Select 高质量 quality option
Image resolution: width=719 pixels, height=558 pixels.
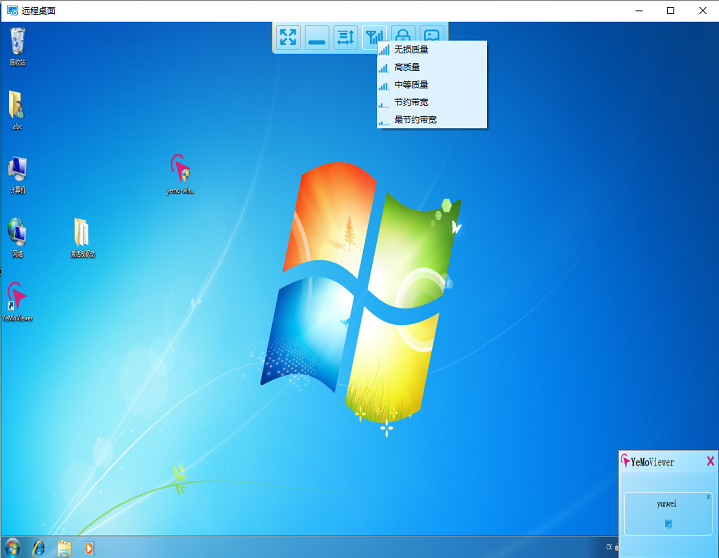pyautogui.click(x=431, y=67)
